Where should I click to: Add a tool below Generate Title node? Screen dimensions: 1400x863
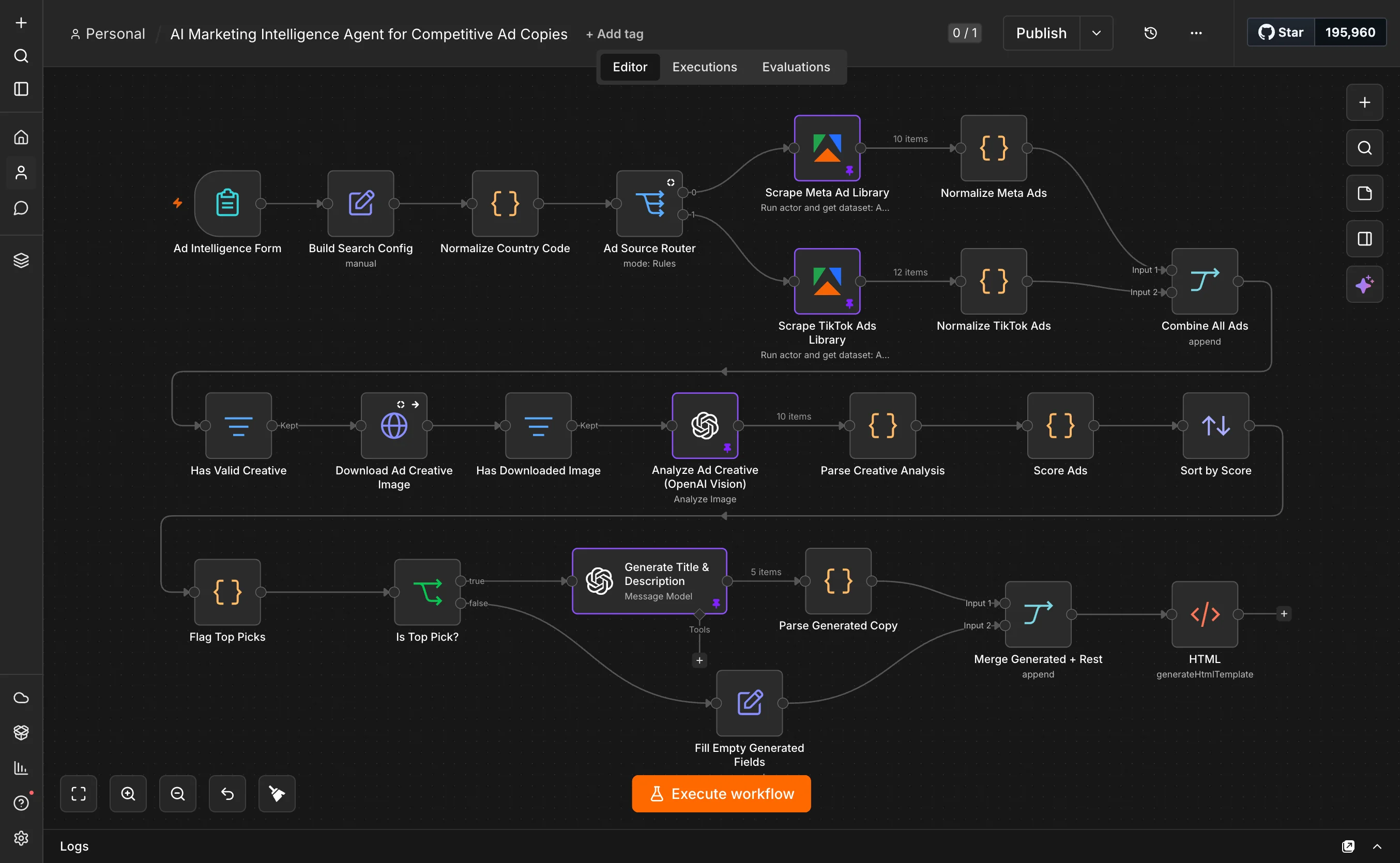(699, 660)
